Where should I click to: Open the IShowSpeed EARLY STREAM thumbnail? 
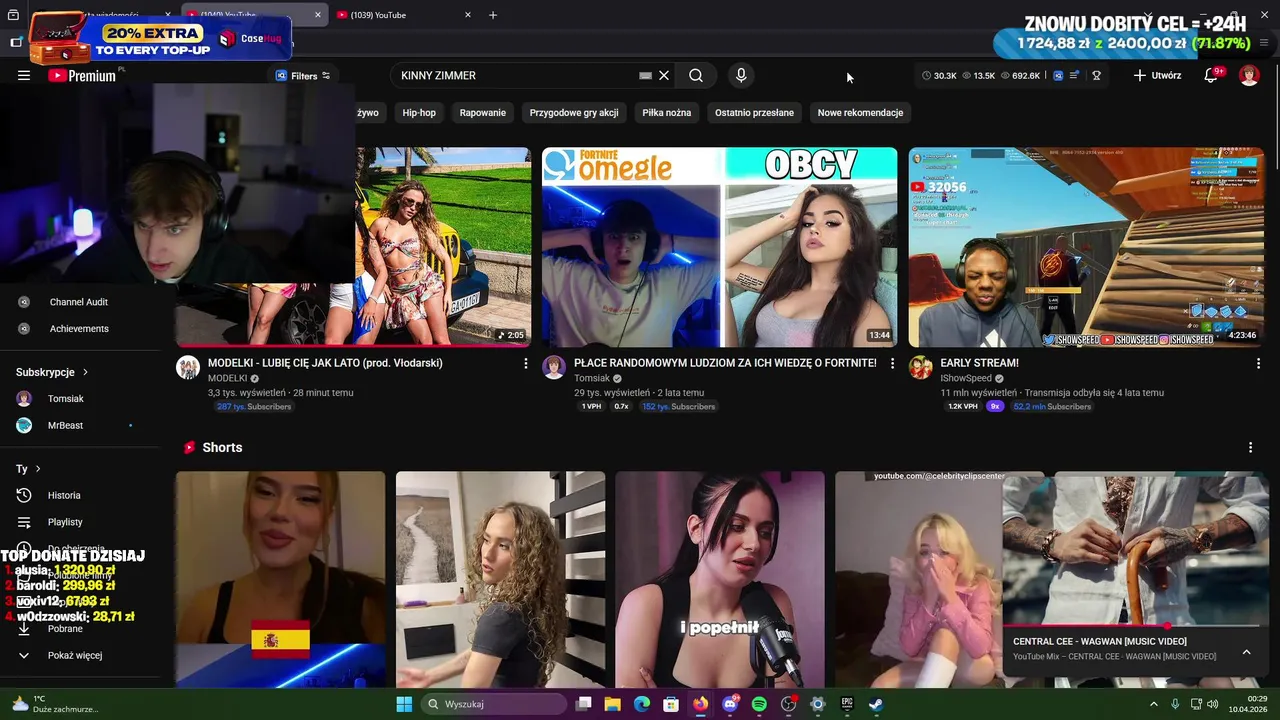coord(1086,247)
